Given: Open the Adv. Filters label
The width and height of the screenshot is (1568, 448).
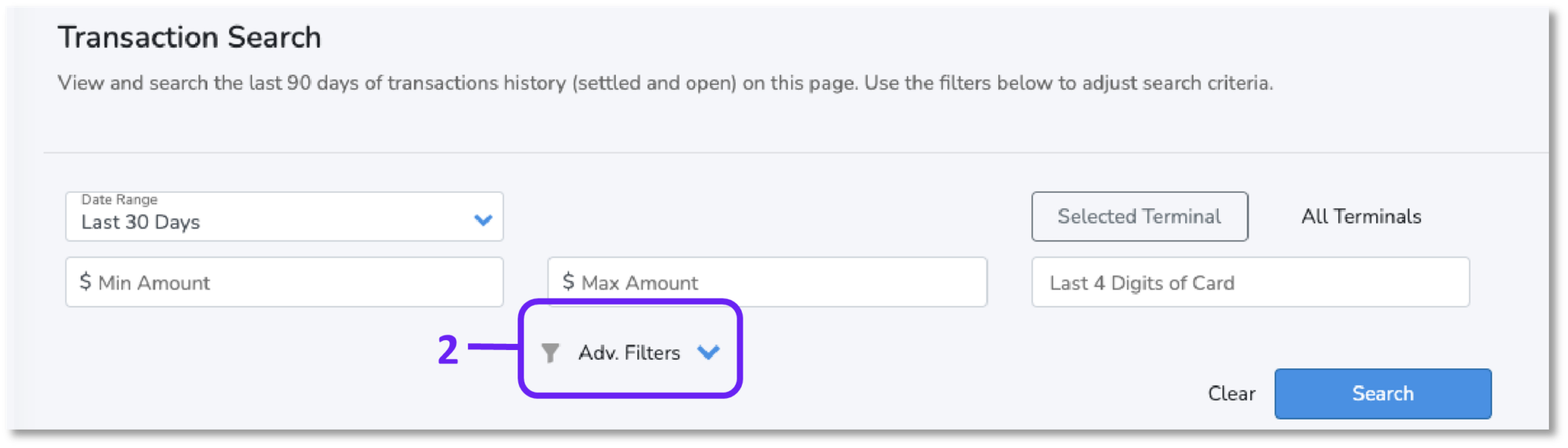Looking at the screenshot, I should (629, 353).
